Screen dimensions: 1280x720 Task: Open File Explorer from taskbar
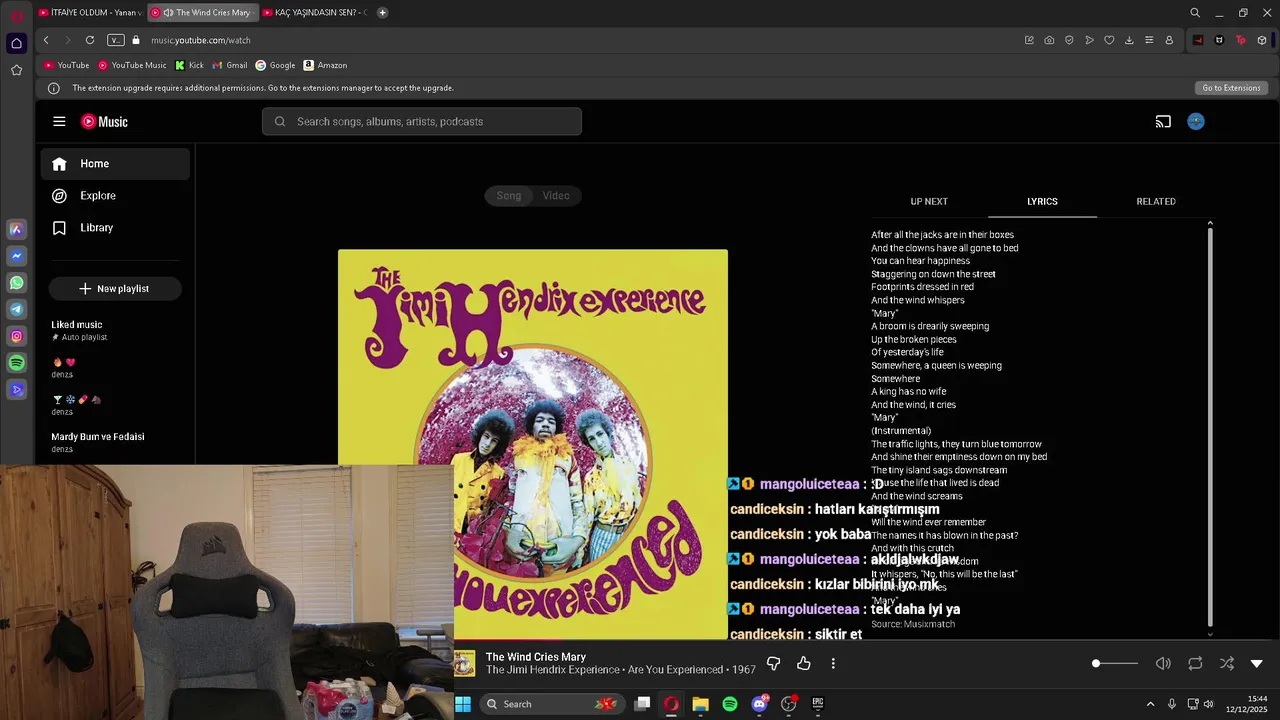coord(700,704)
